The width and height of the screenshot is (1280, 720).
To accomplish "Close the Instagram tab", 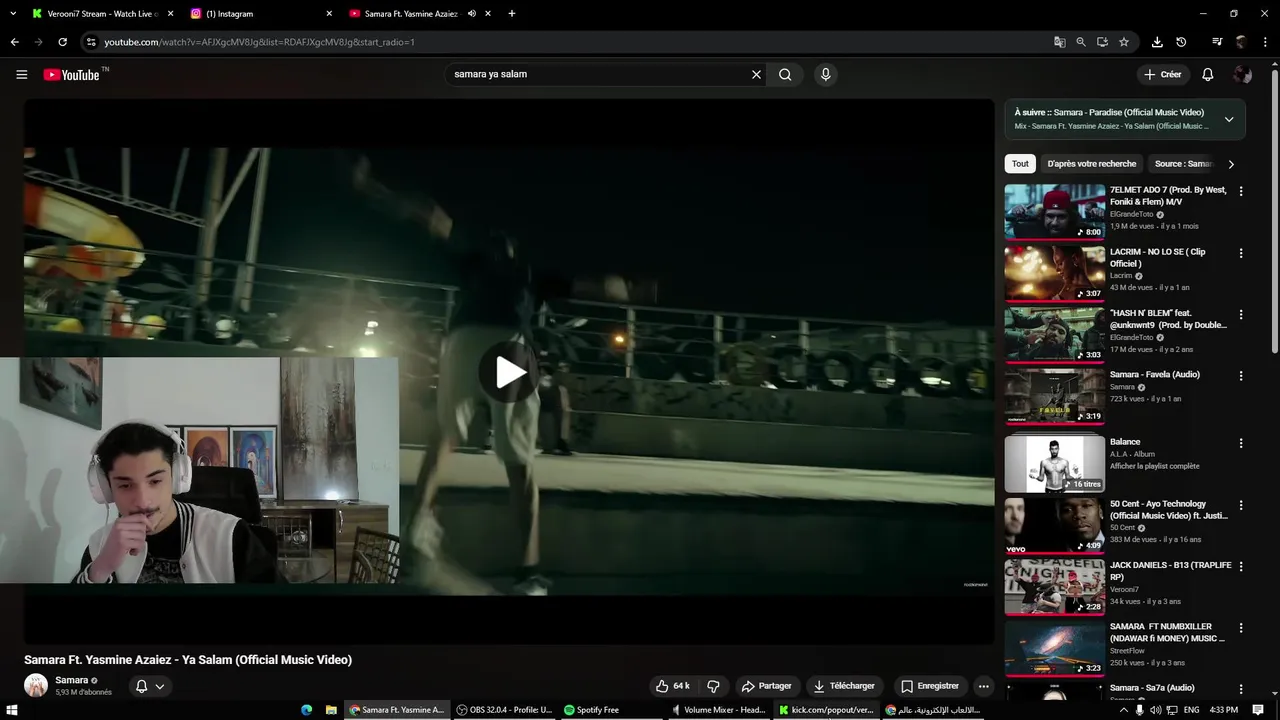I will pos(329,14).
